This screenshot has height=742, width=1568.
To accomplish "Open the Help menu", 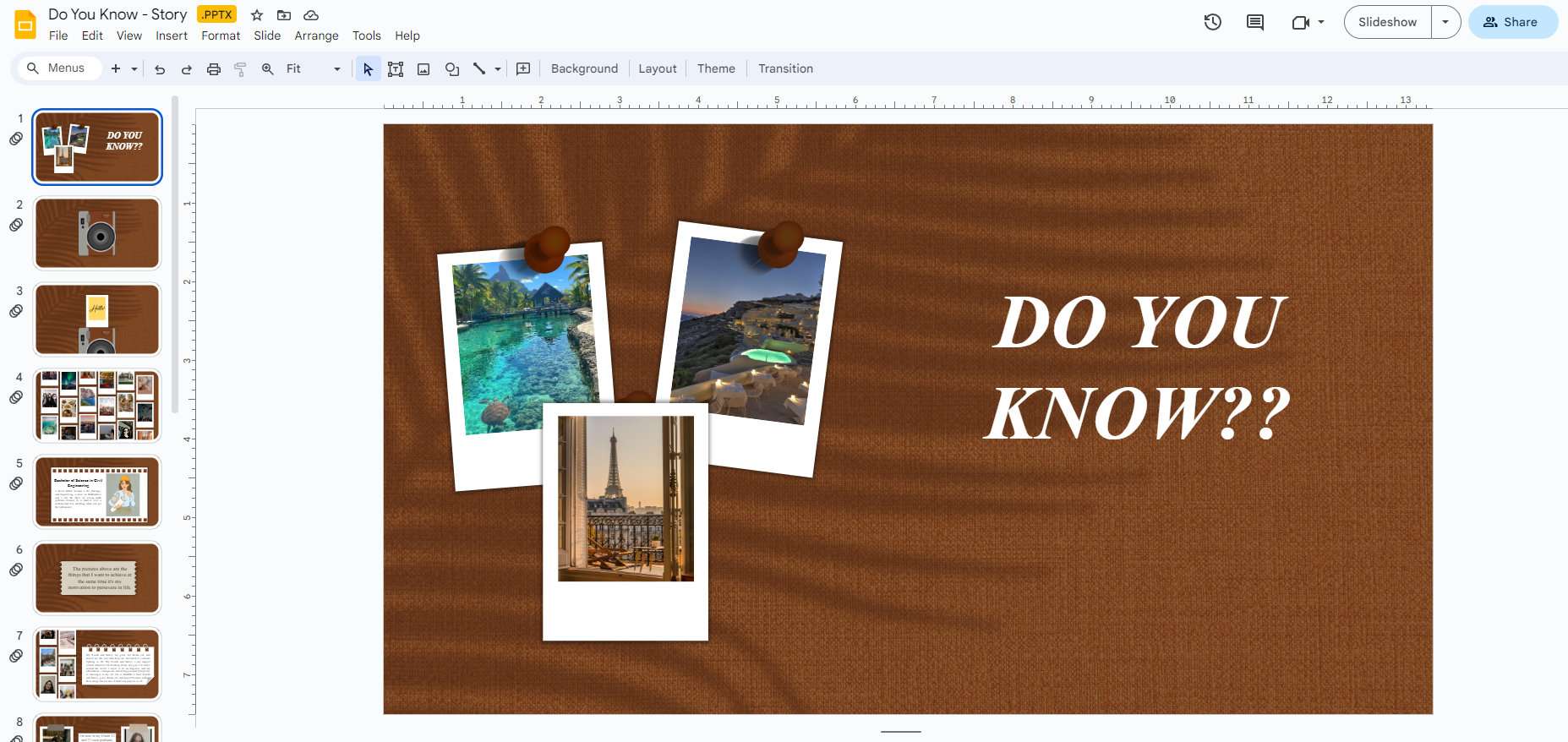I will coord(407,35).
